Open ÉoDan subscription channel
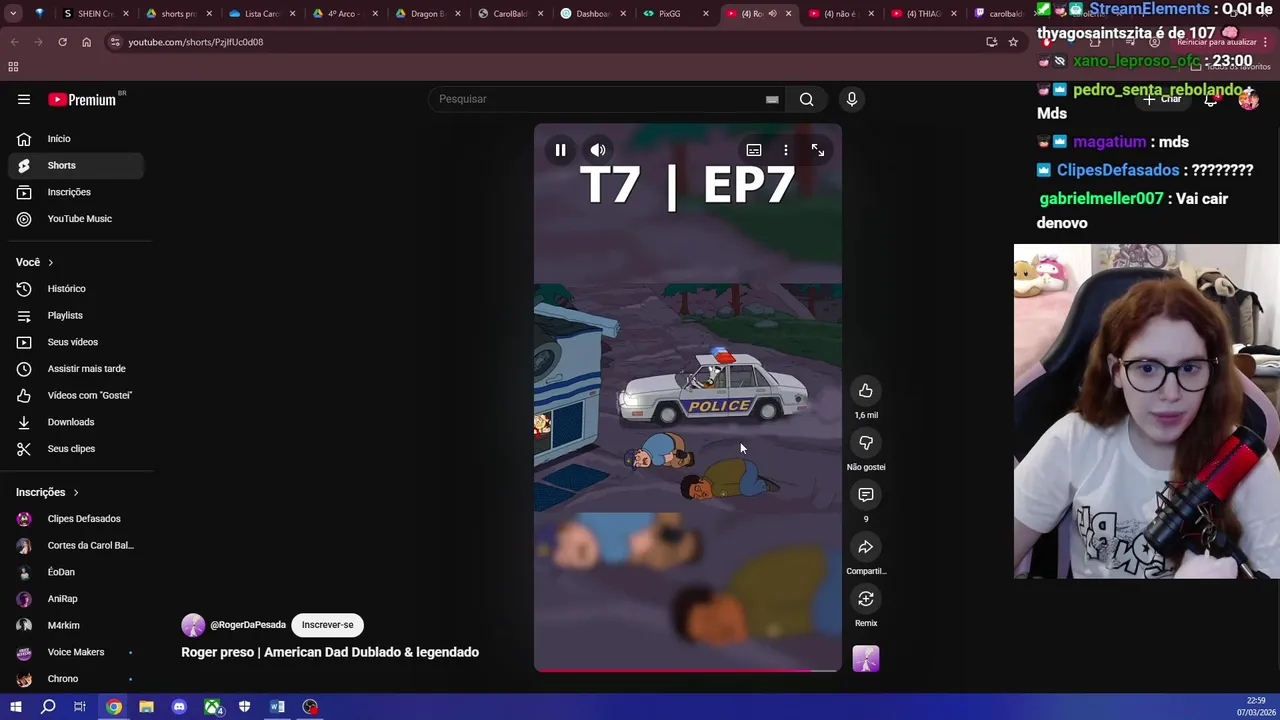Screen dimensions: 1280x720 76,572
